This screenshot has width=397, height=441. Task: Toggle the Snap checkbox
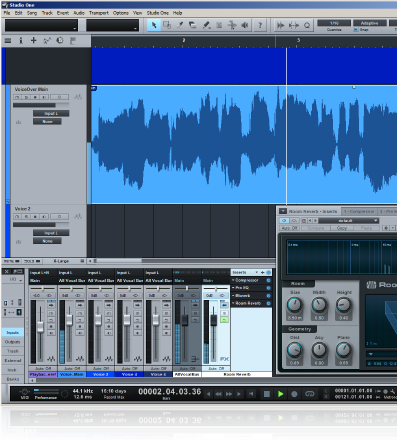(x=356, y=30)
